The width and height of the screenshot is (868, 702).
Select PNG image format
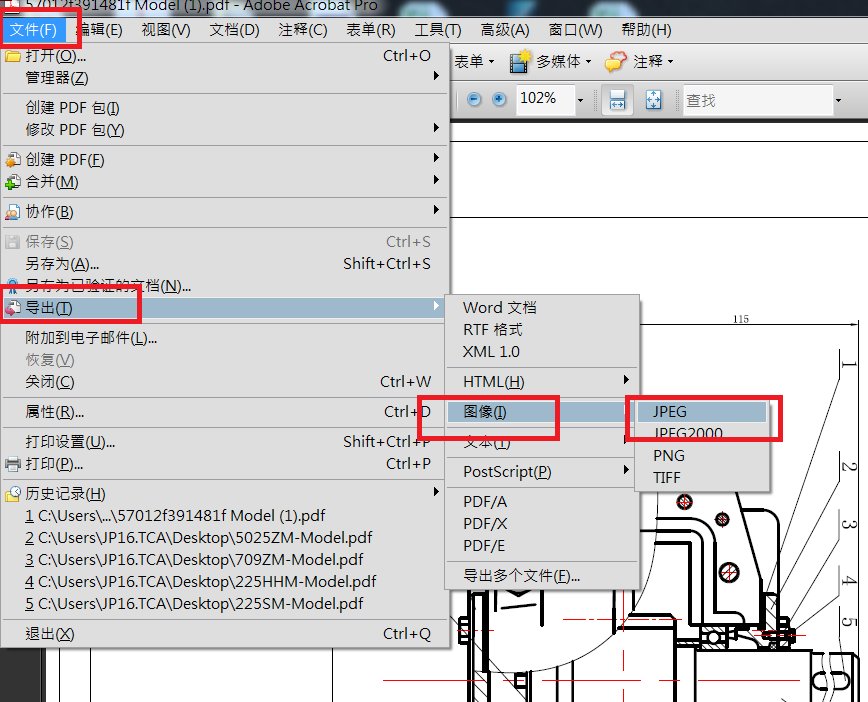click(x=702, y=456)
